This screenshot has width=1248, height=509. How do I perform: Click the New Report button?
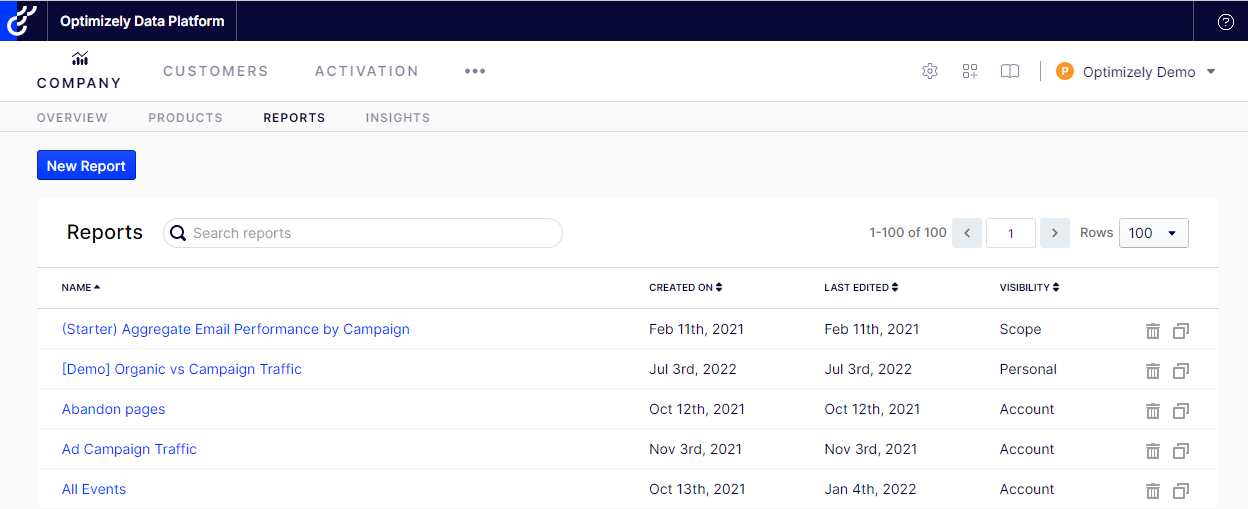click(x=86, y=166)
